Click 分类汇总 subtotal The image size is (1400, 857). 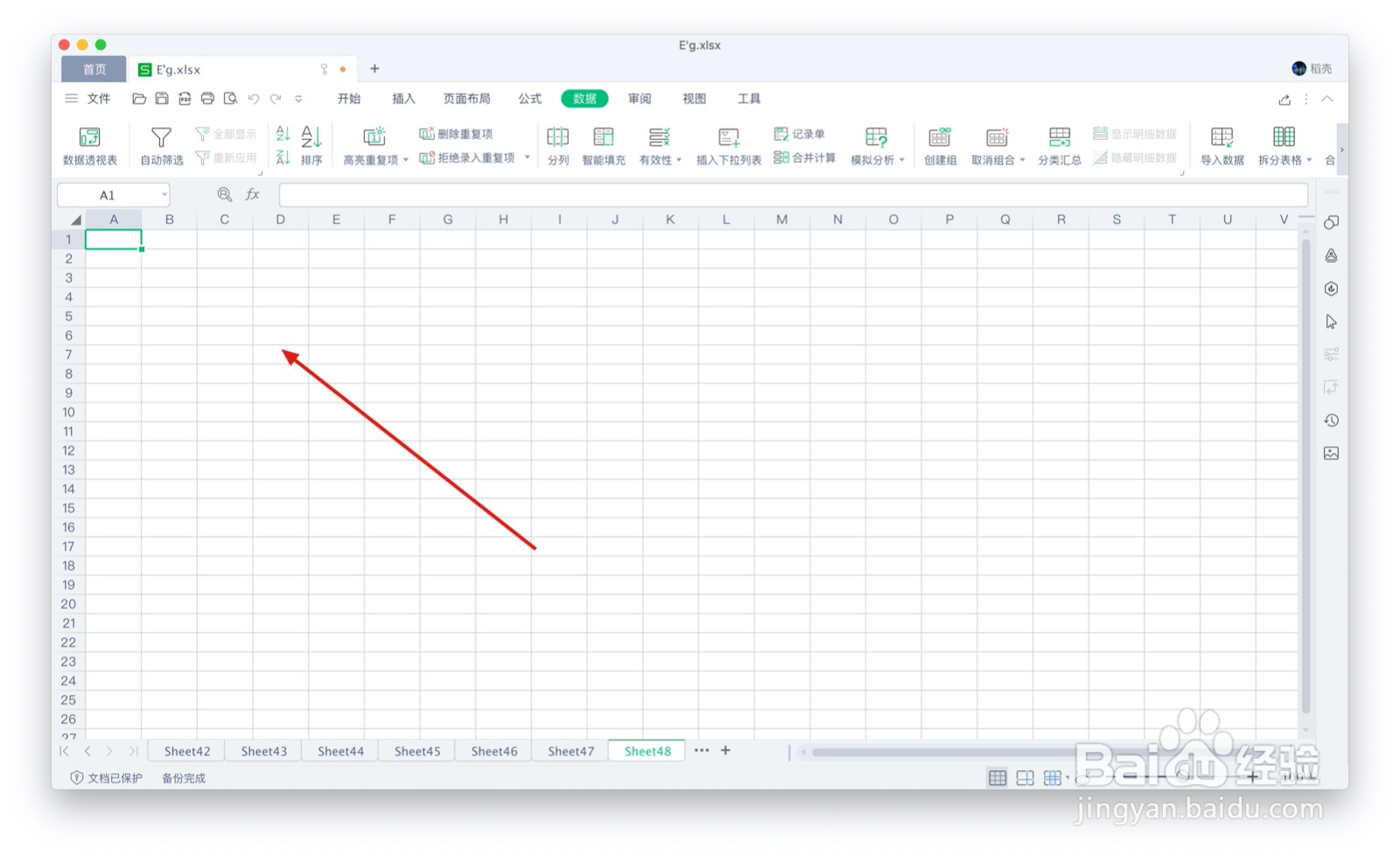(1059, 146)
